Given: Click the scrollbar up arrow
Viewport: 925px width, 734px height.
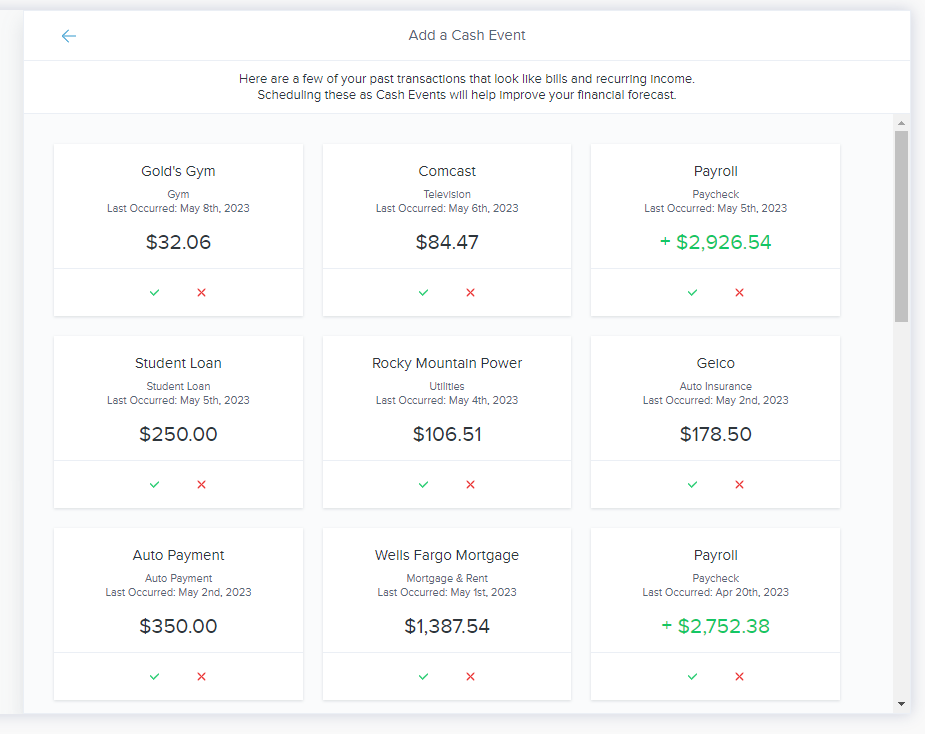Looking at the screenshot, I should 901,123.
